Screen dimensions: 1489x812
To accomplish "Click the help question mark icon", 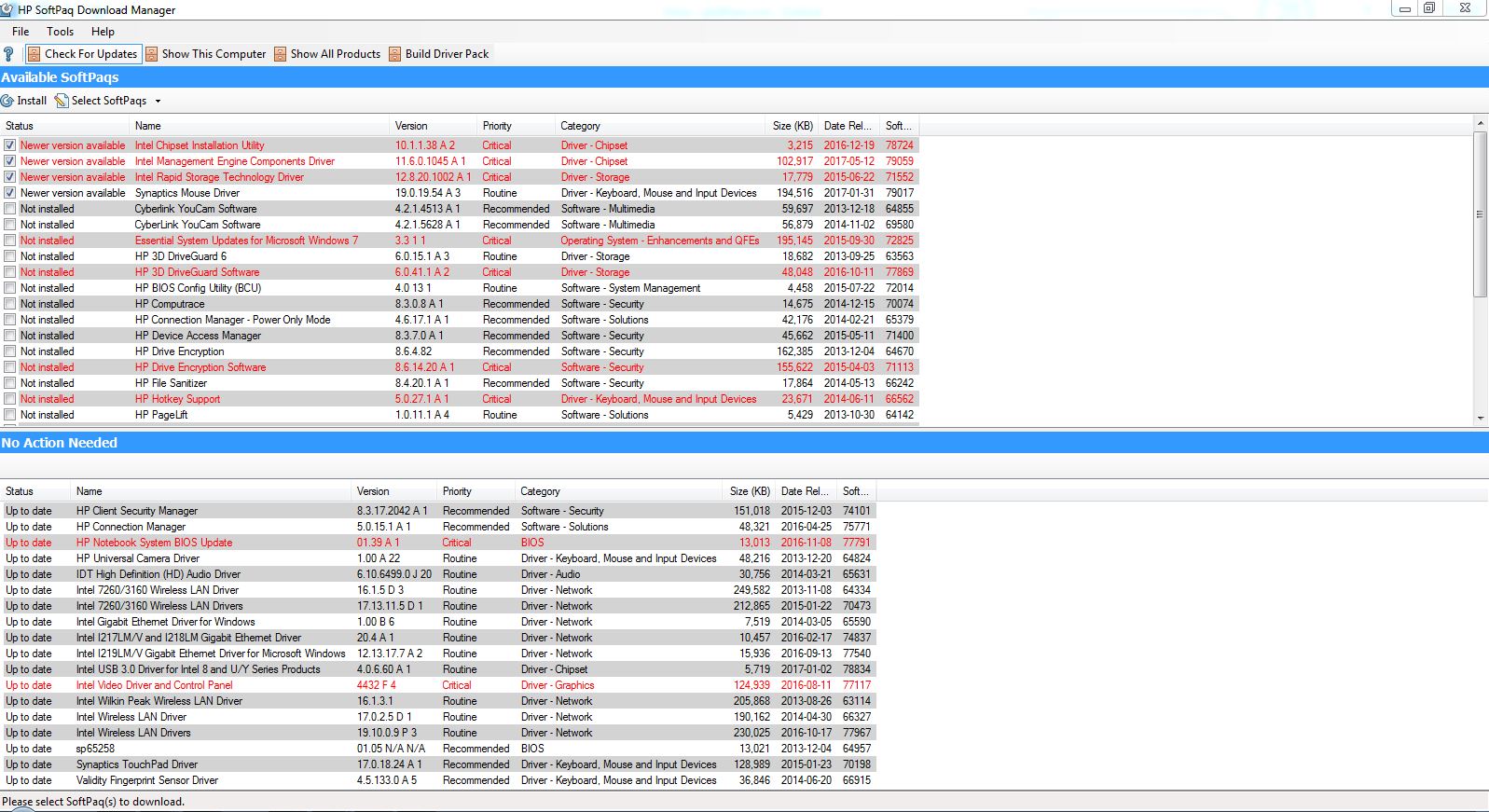I will [8, 54].
